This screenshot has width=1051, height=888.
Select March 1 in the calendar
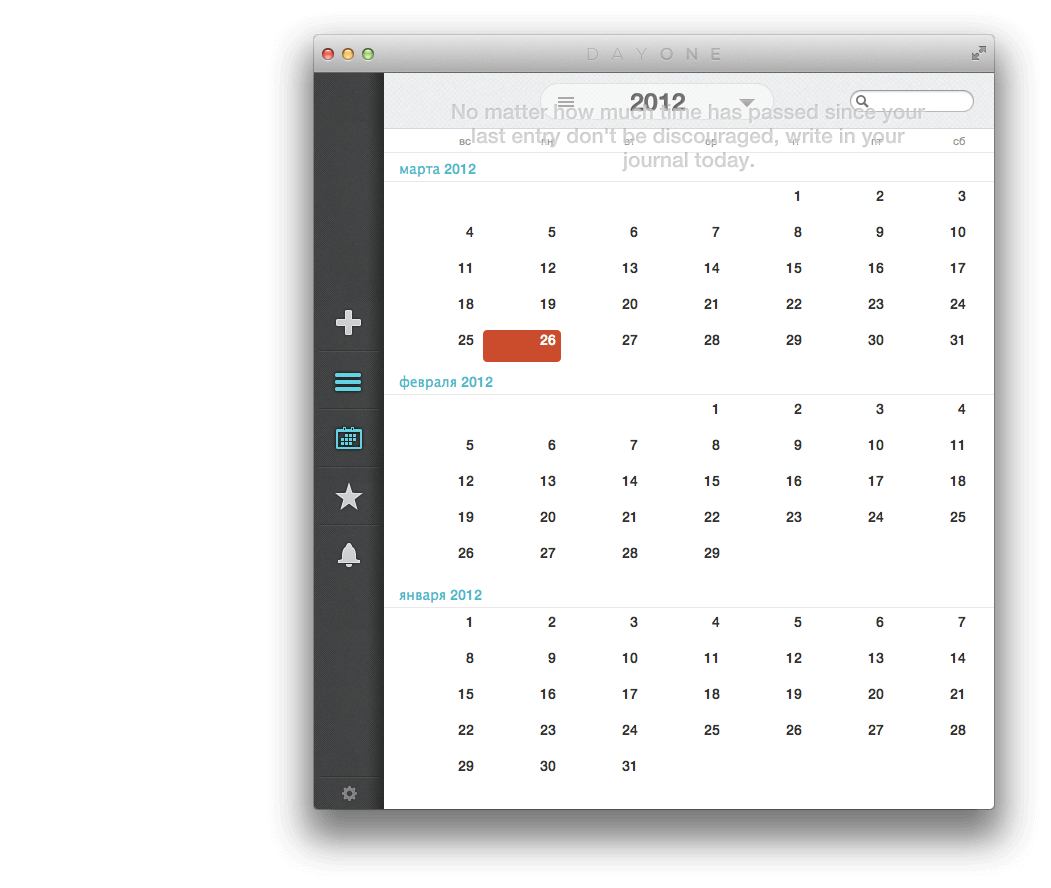tap(797, 196)
